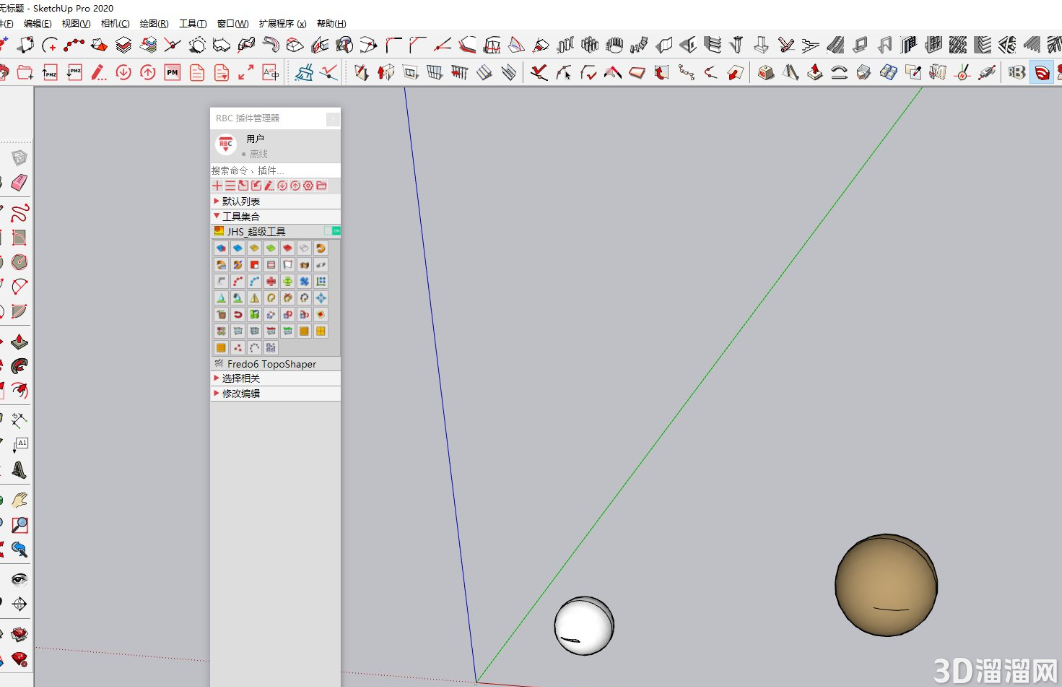This screenshot has width=1062, height=687.
Task: Select the white sphere in the viewport
Action: point(584,625)
